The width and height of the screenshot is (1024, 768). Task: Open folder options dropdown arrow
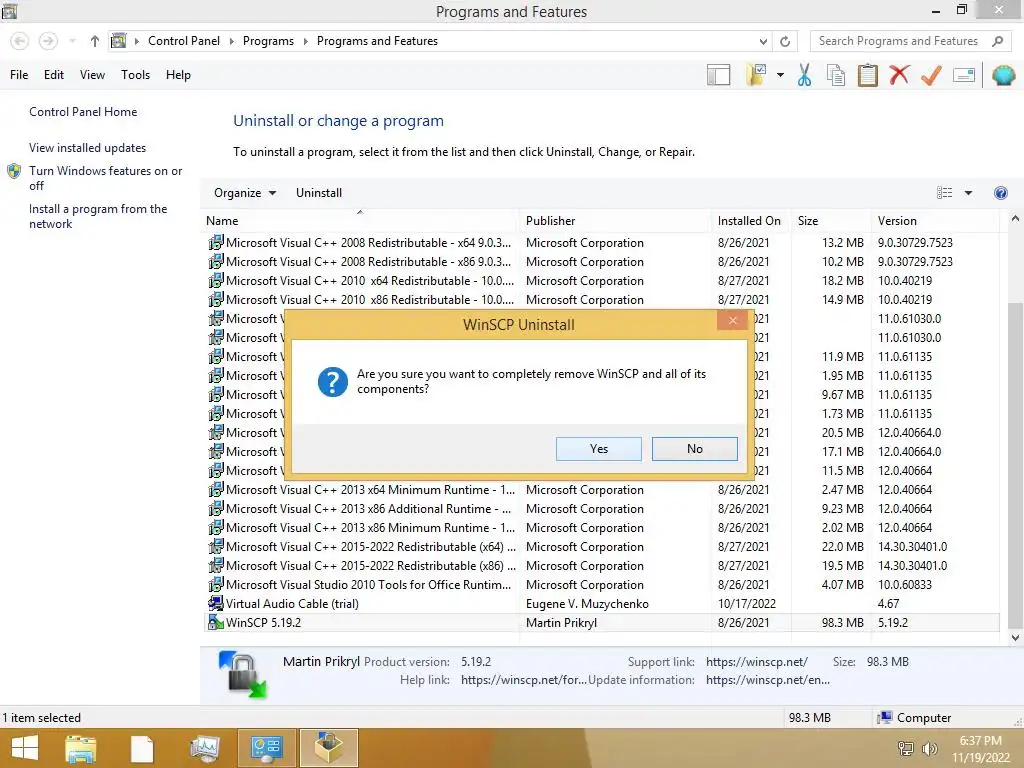(x=780, y=75)
